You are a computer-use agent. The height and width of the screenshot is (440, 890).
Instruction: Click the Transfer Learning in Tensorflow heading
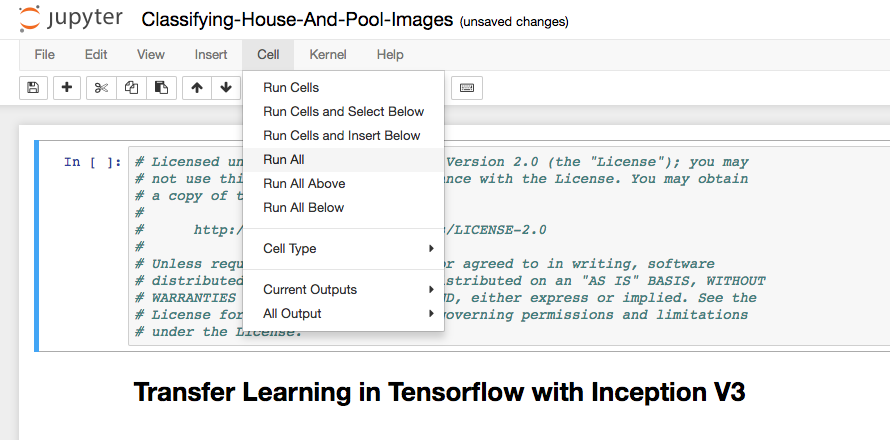point(439,392)
